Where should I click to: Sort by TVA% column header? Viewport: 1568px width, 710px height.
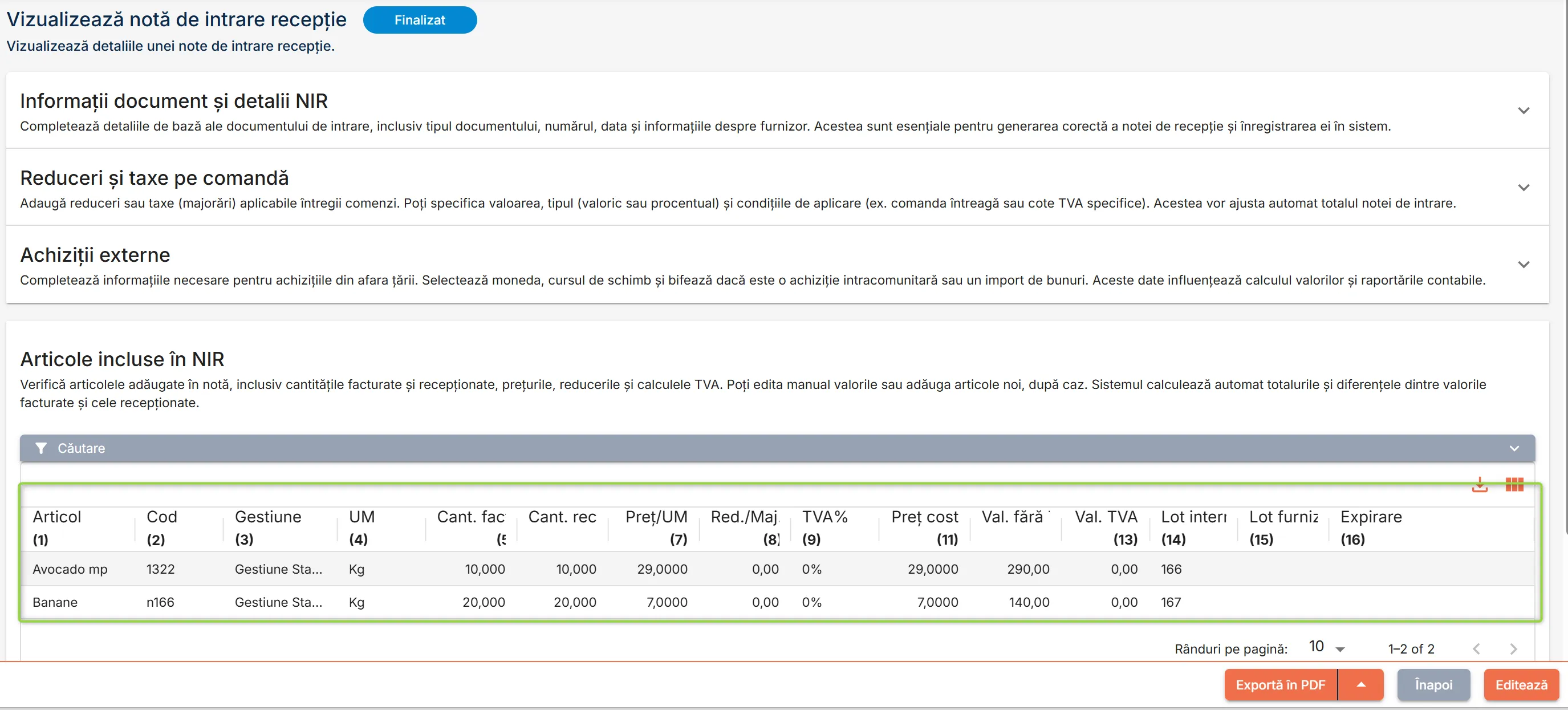click(x=825, y=517)
